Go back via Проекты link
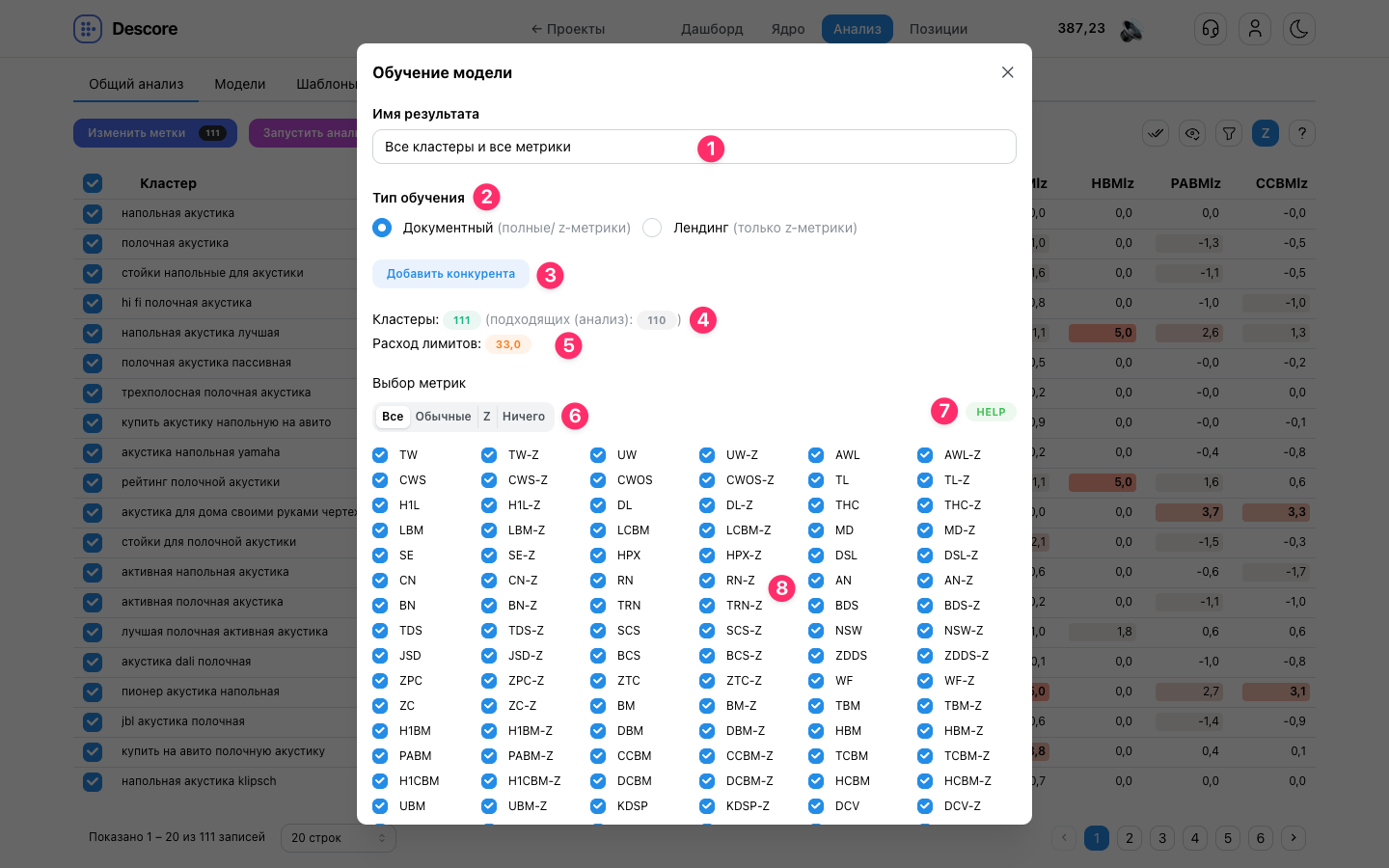 (568, 29)
